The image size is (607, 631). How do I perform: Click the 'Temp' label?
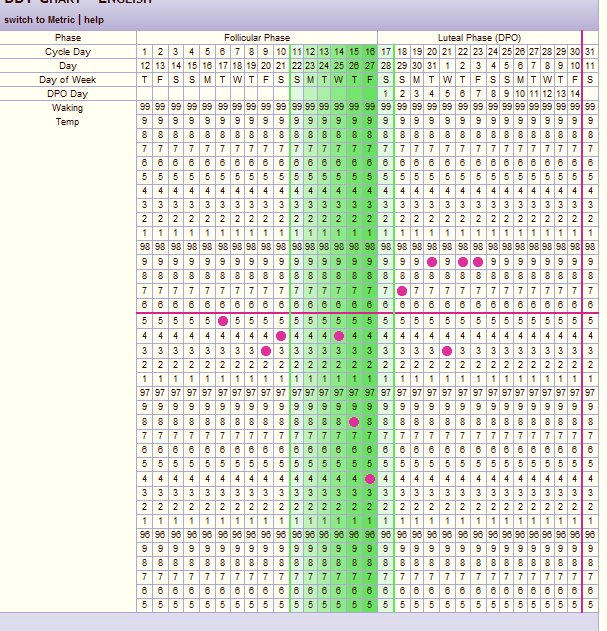click(67, 122)
